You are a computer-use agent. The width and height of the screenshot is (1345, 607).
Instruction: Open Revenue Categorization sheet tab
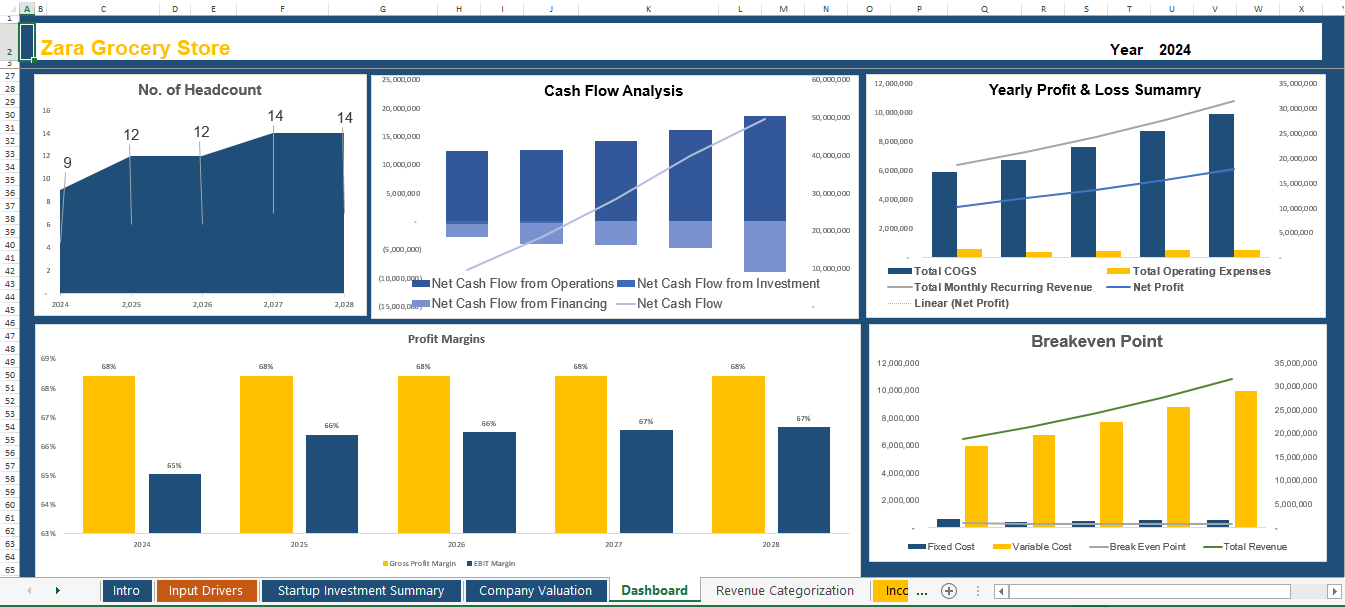785,591
